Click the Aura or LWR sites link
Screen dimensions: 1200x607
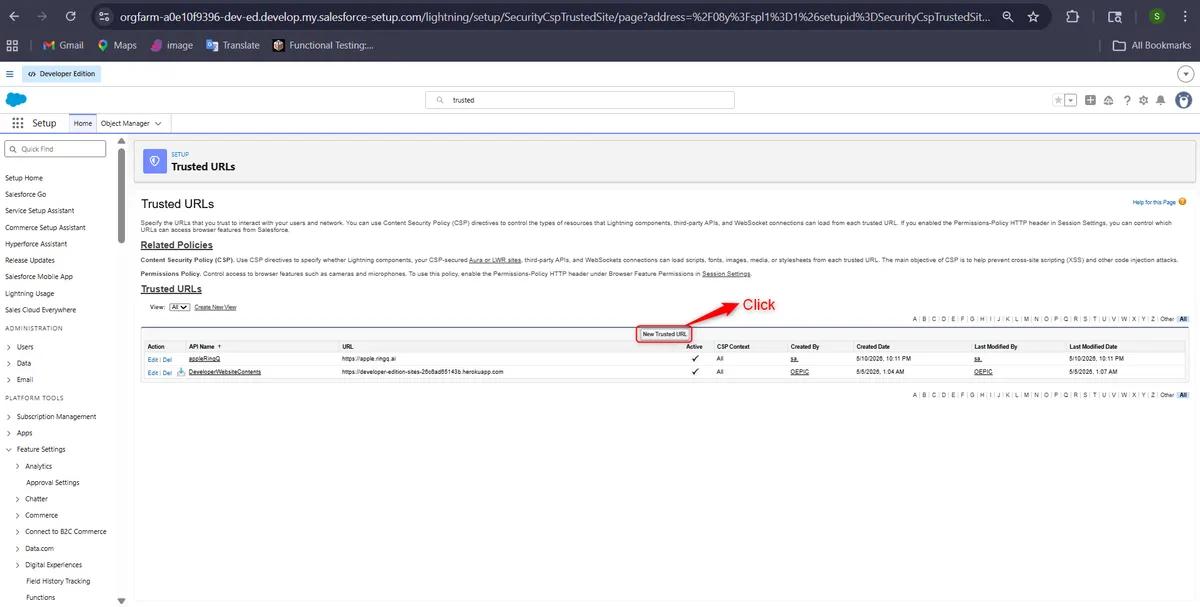point(494,258)
